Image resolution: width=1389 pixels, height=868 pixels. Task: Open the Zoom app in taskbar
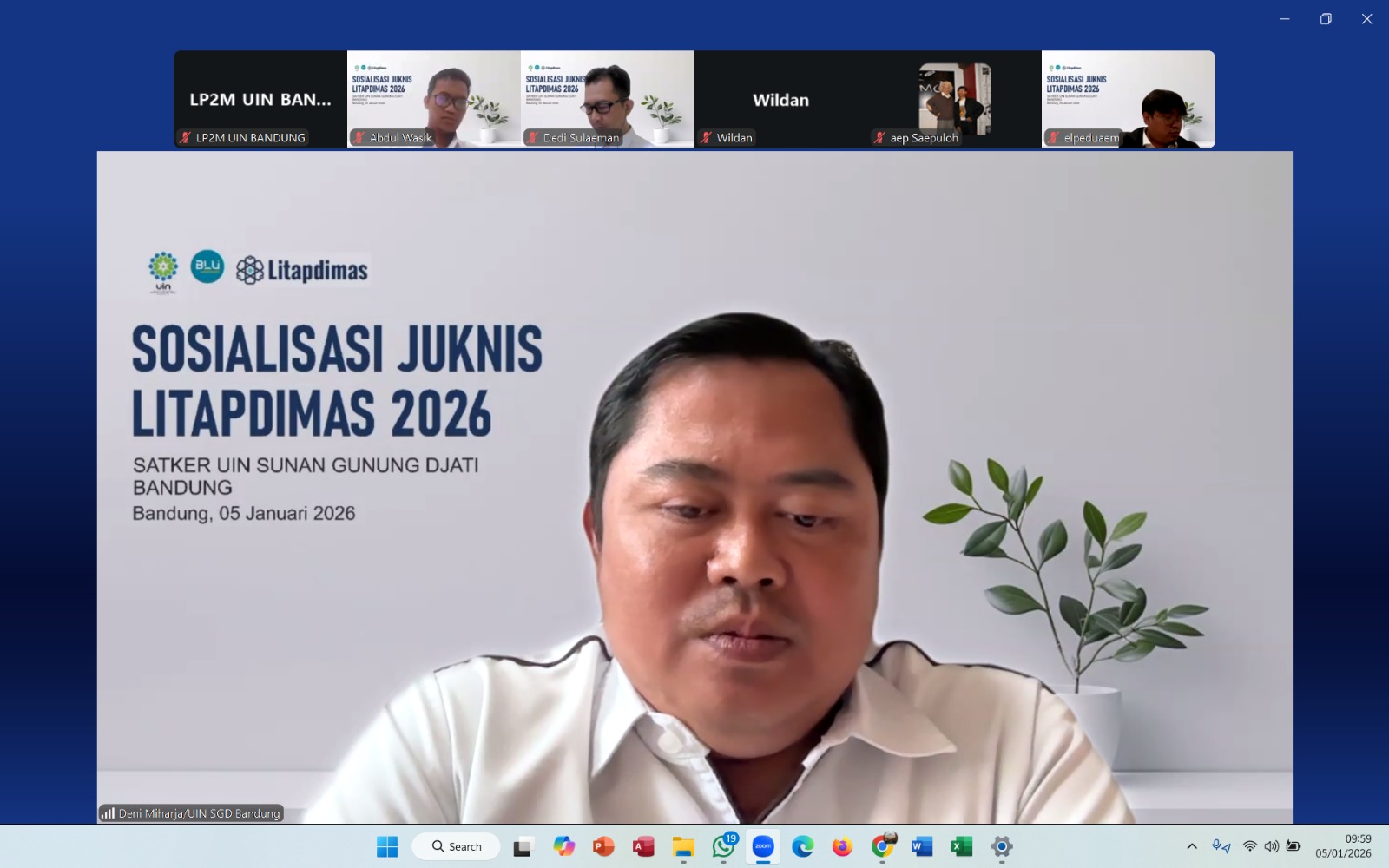763,846
